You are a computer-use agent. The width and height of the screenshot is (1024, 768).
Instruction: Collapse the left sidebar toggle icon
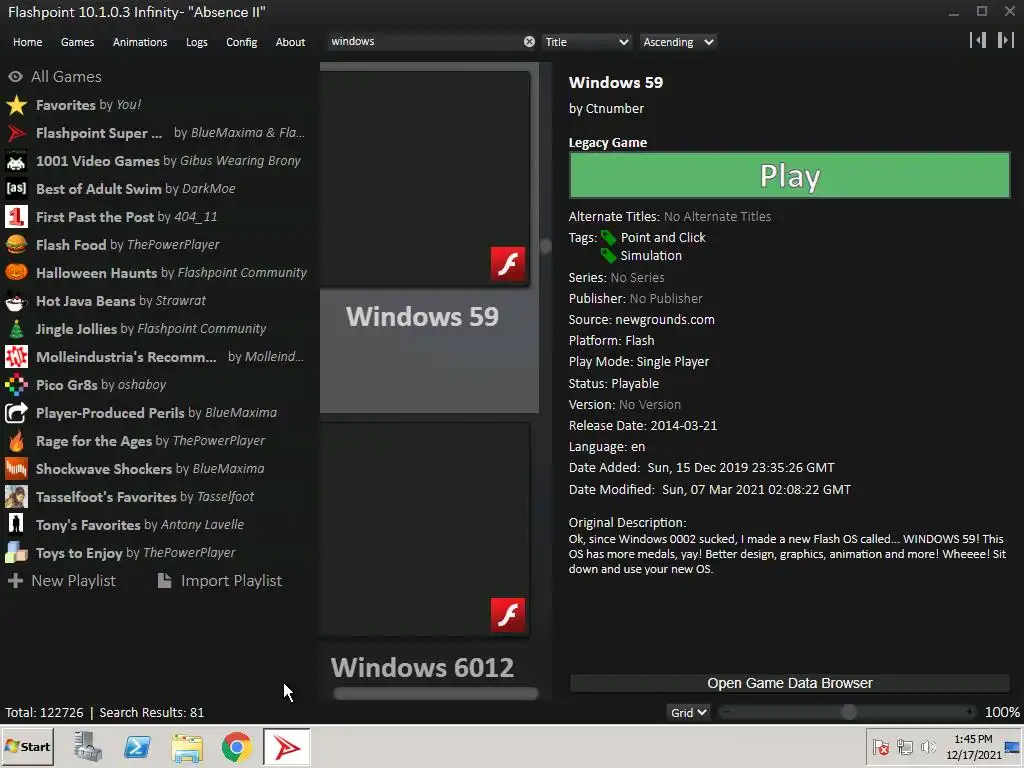(x=978, y=40)
